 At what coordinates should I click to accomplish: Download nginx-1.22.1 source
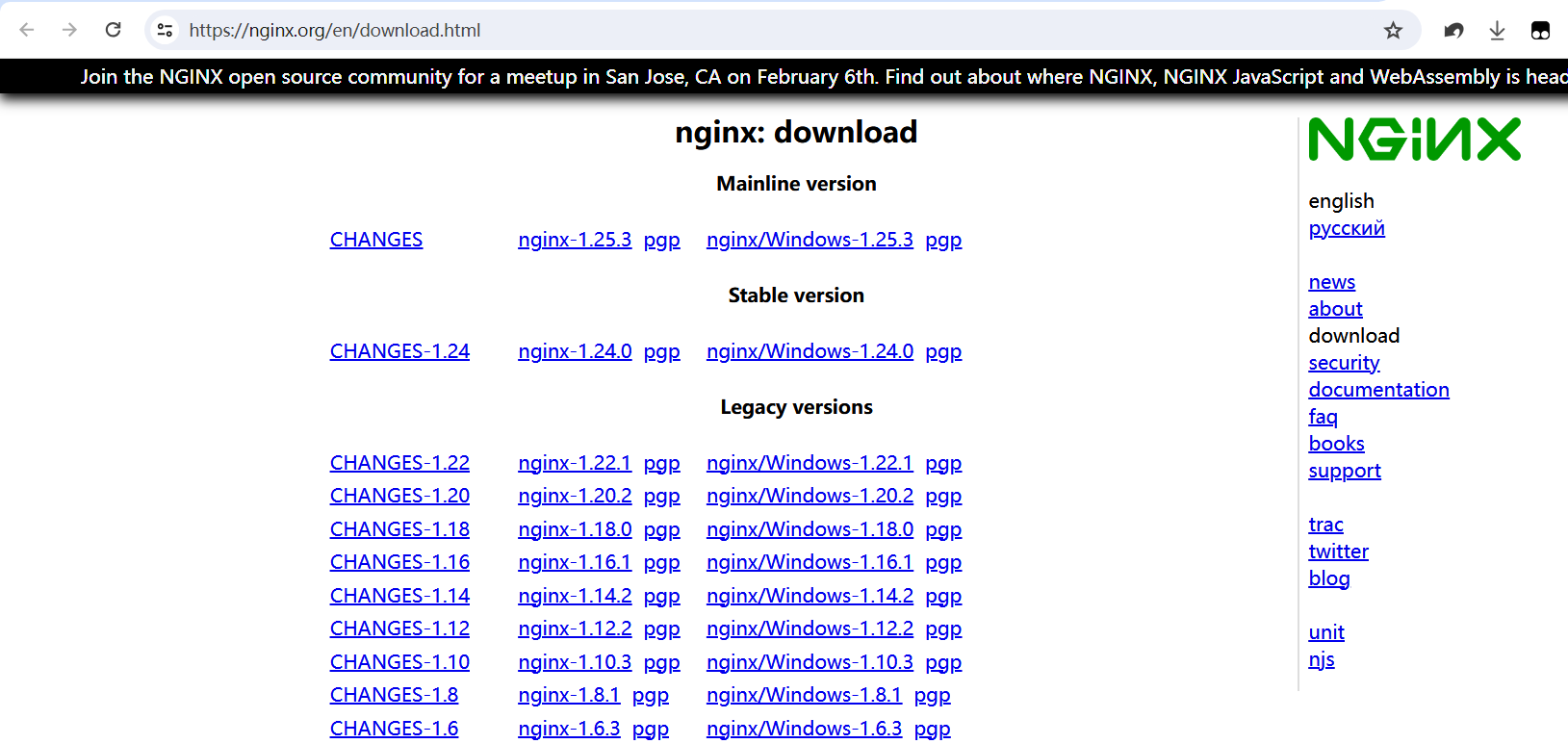point(575,463)
